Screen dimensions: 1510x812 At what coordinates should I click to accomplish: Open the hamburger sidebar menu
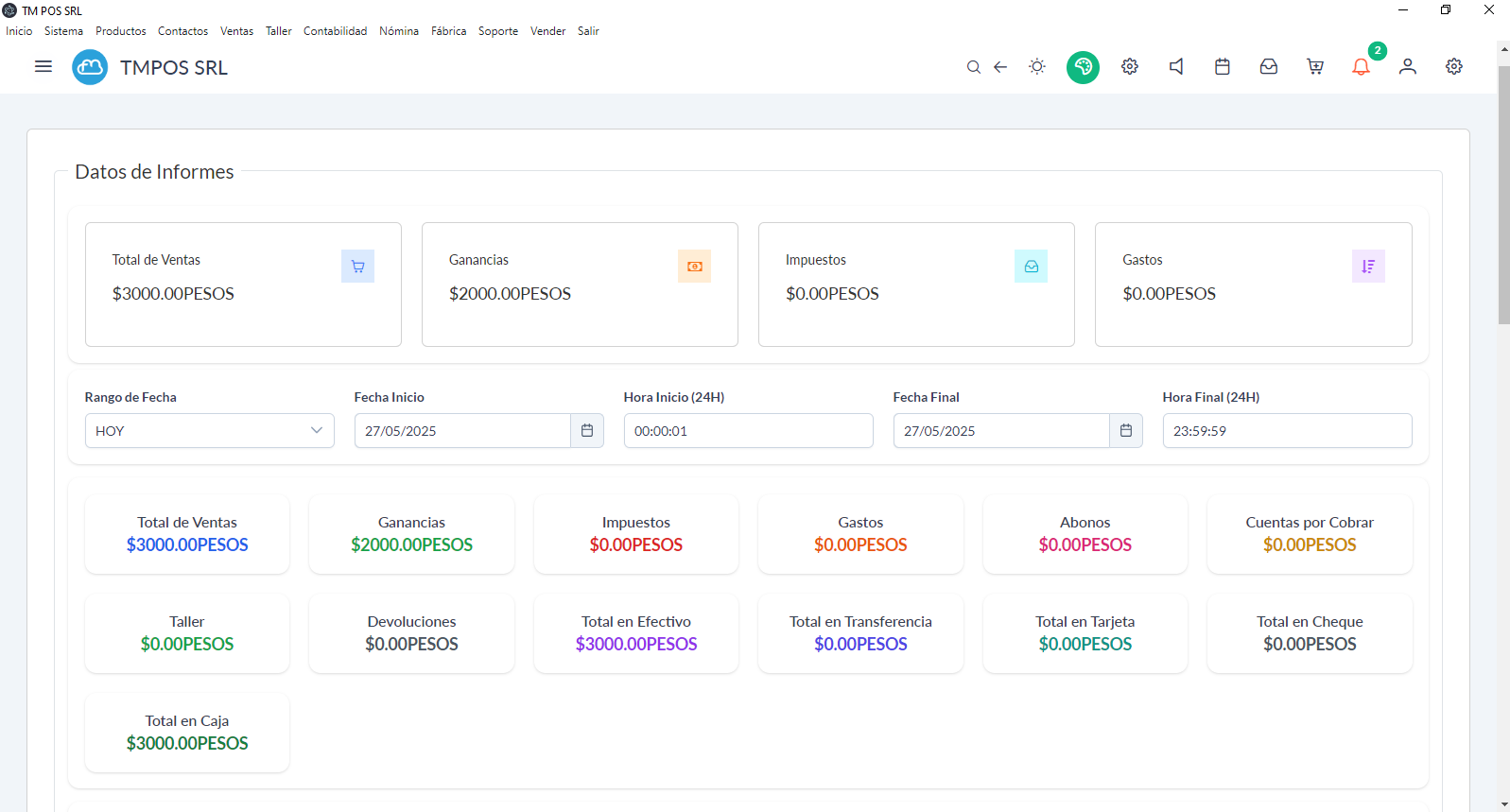(43, 66)
